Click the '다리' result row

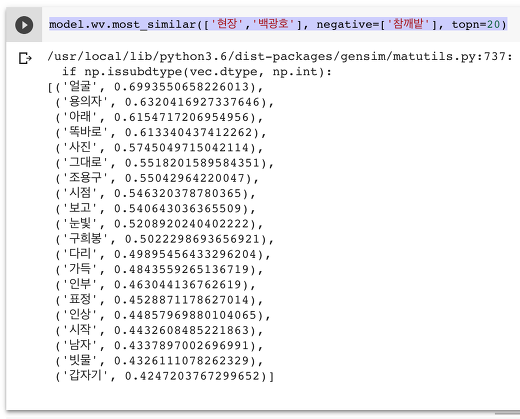163,254
